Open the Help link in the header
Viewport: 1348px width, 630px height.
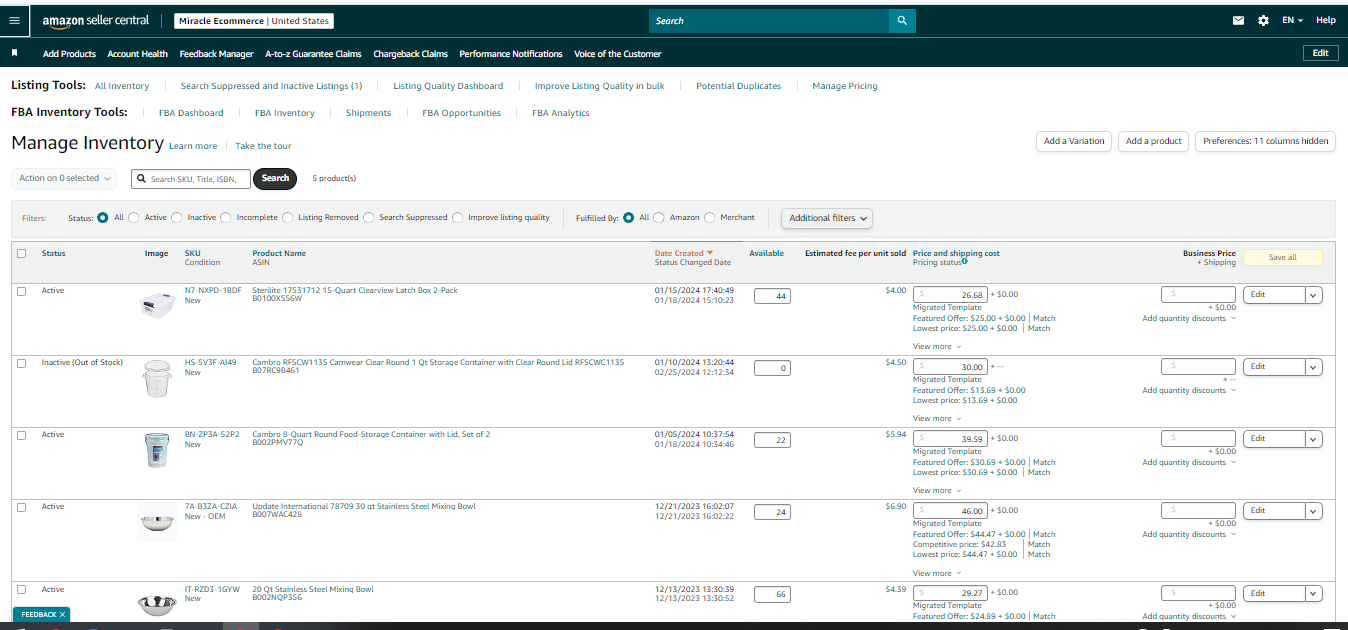[1325, 20]
